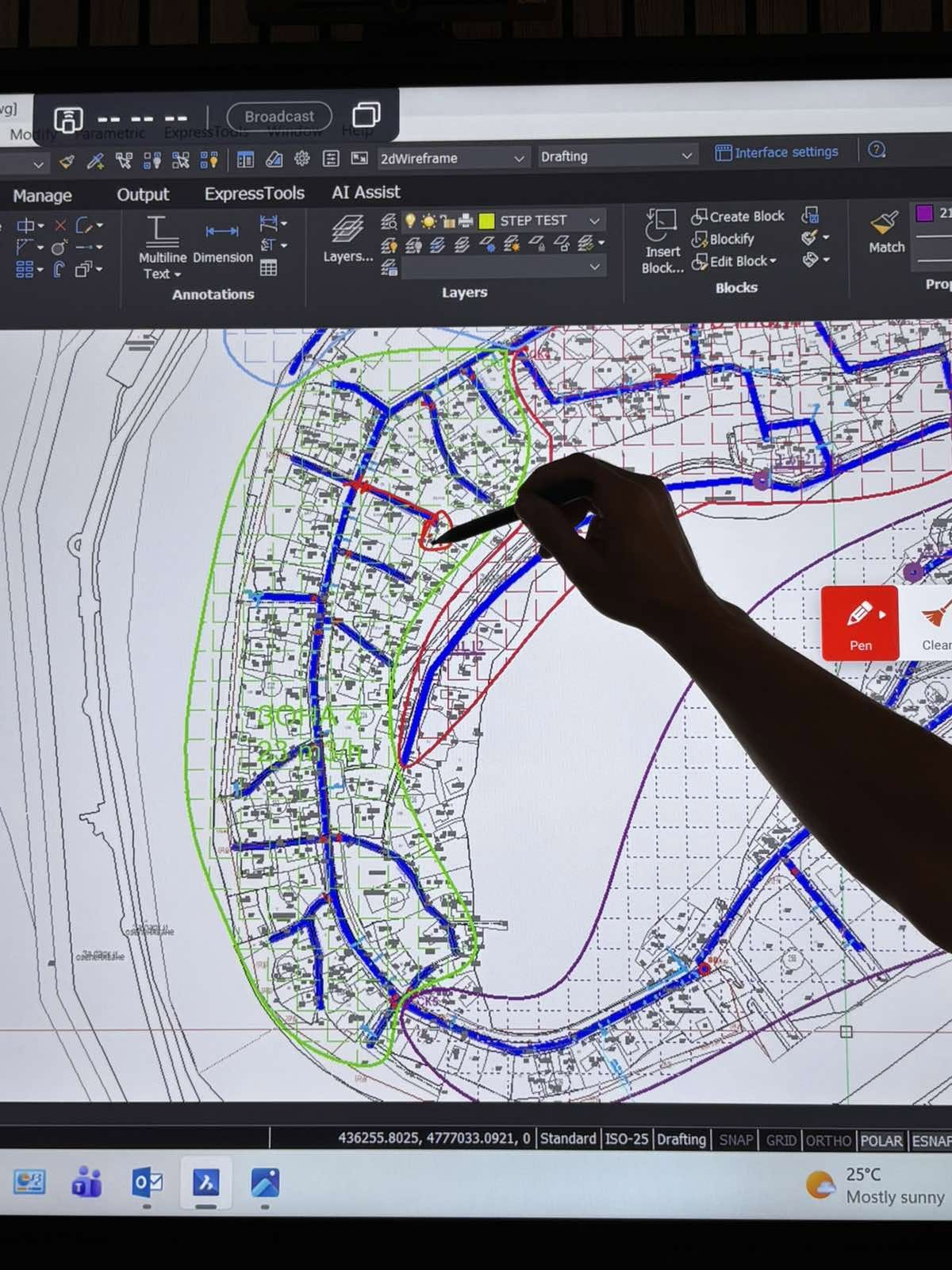
Task: Click the layer states icon on bottom row
Action: coord(389,268)
